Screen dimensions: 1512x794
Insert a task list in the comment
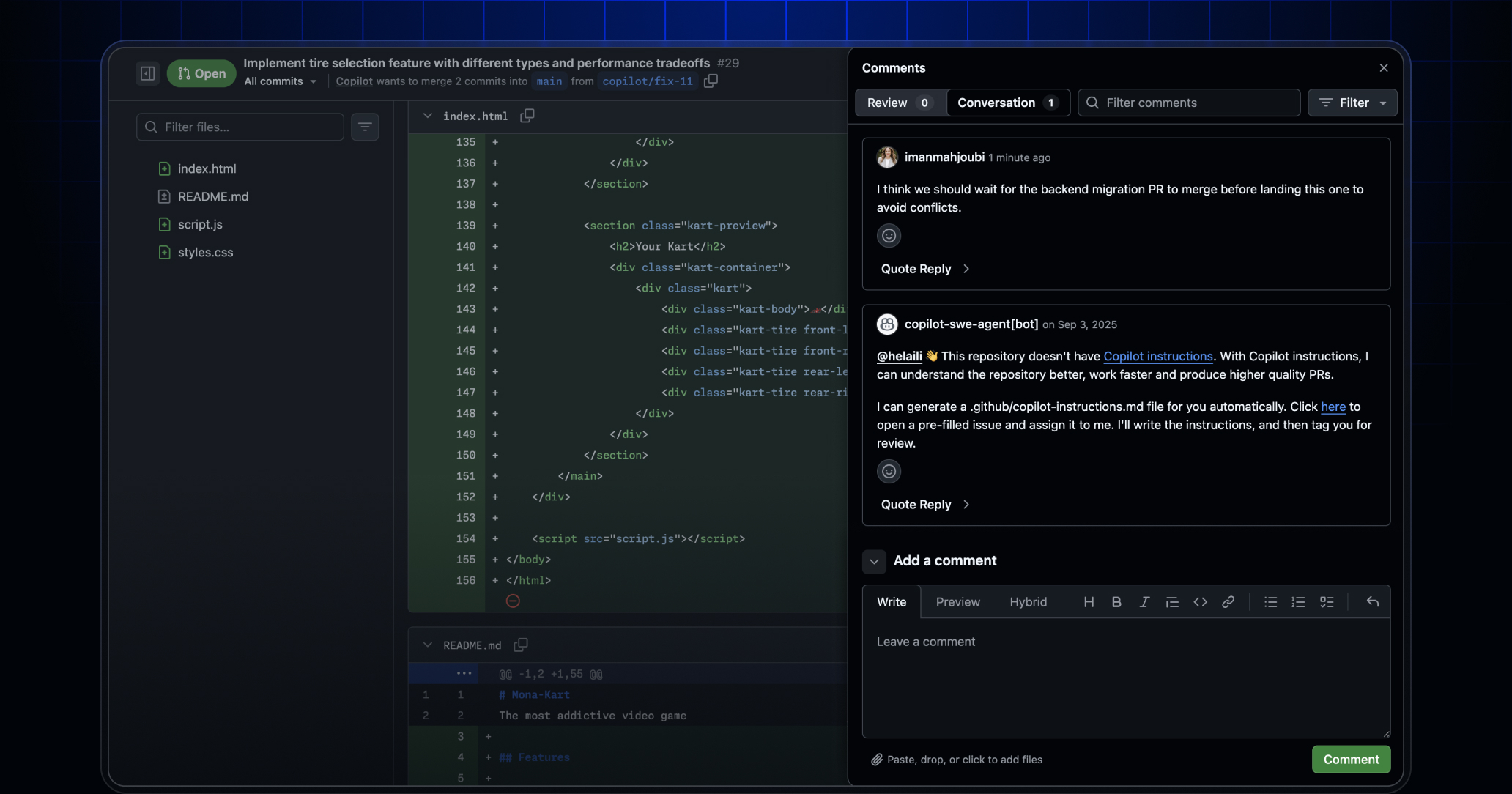[1327, 601]
